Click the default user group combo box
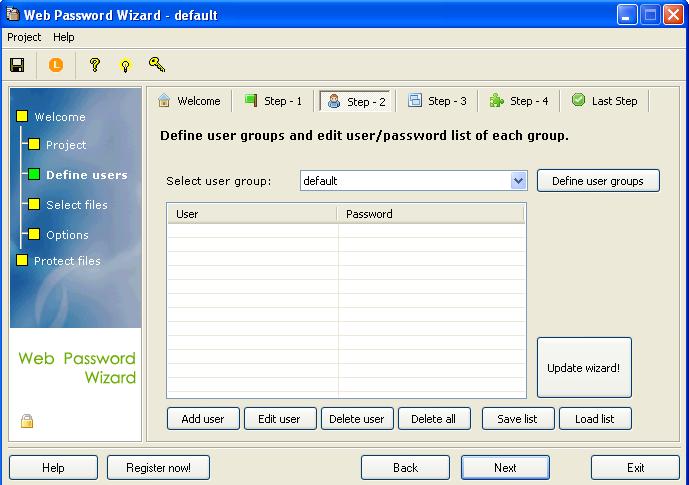The height and width of the screenshot is (485, 689). coord(413,181)
